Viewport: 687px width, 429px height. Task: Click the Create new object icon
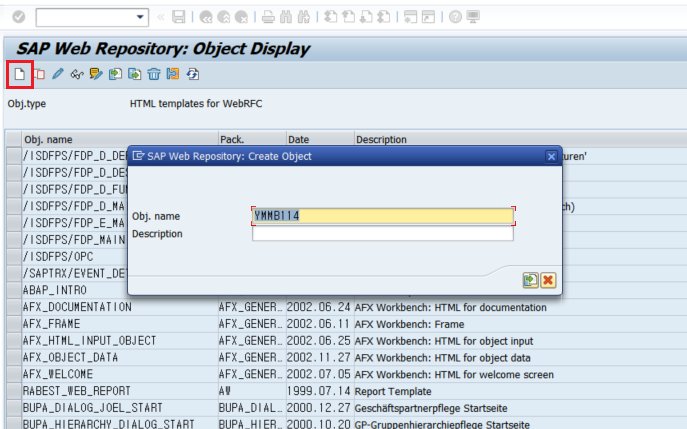coord(19,74)
